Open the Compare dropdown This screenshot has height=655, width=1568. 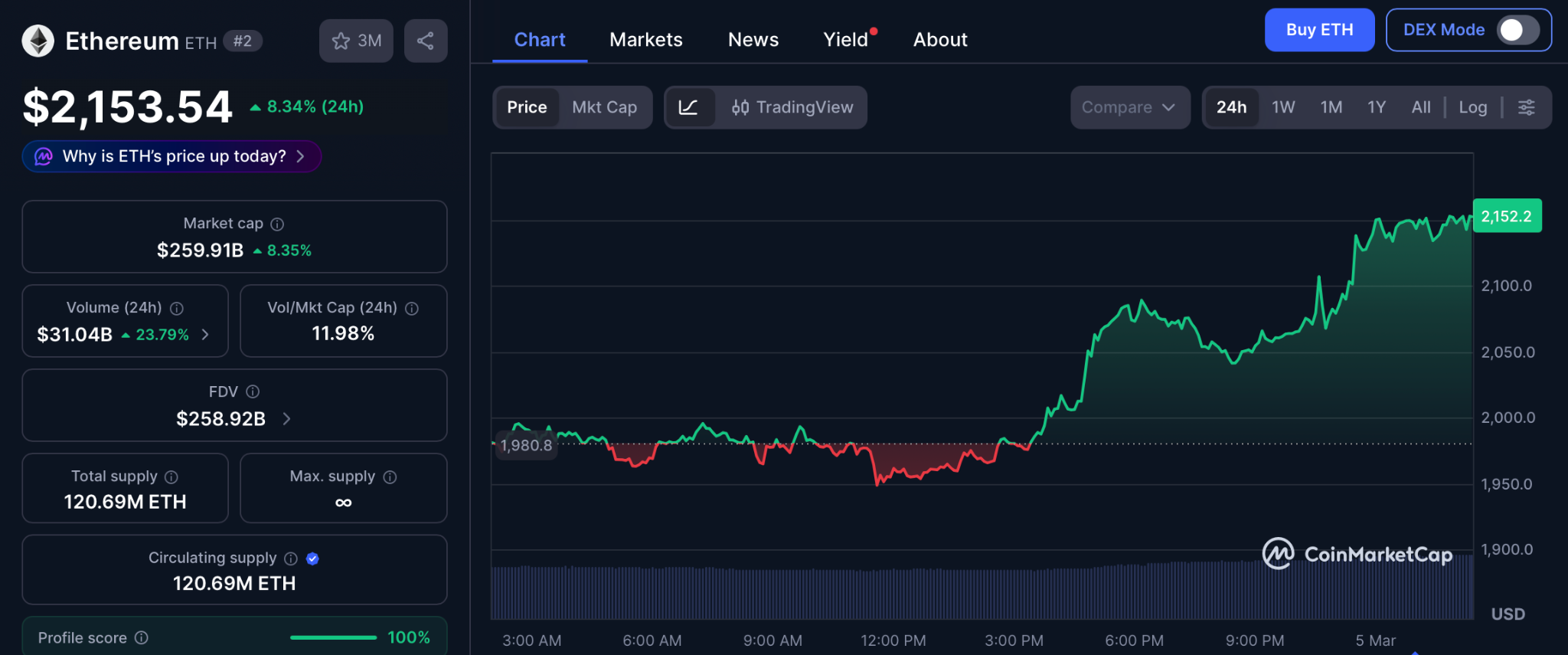click(1129, 107)
